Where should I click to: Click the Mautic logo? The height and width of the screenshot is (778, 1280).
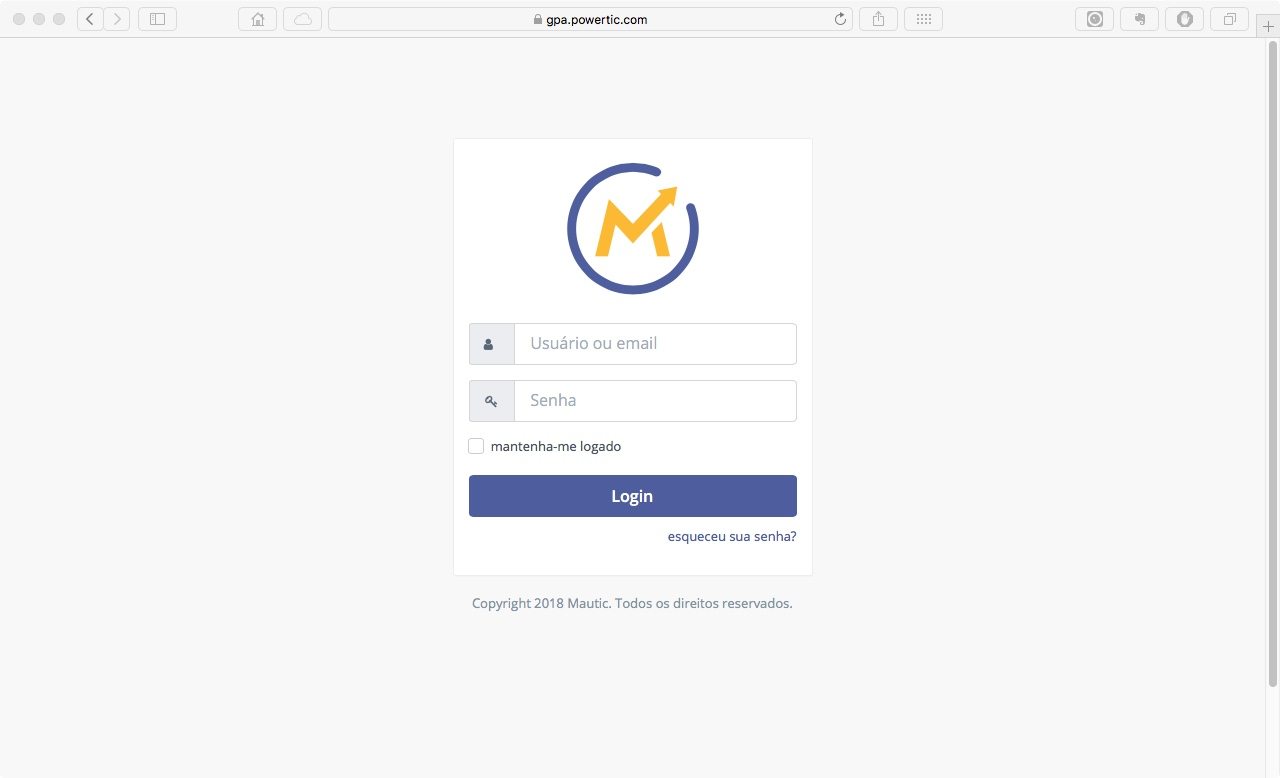point(632,228)
